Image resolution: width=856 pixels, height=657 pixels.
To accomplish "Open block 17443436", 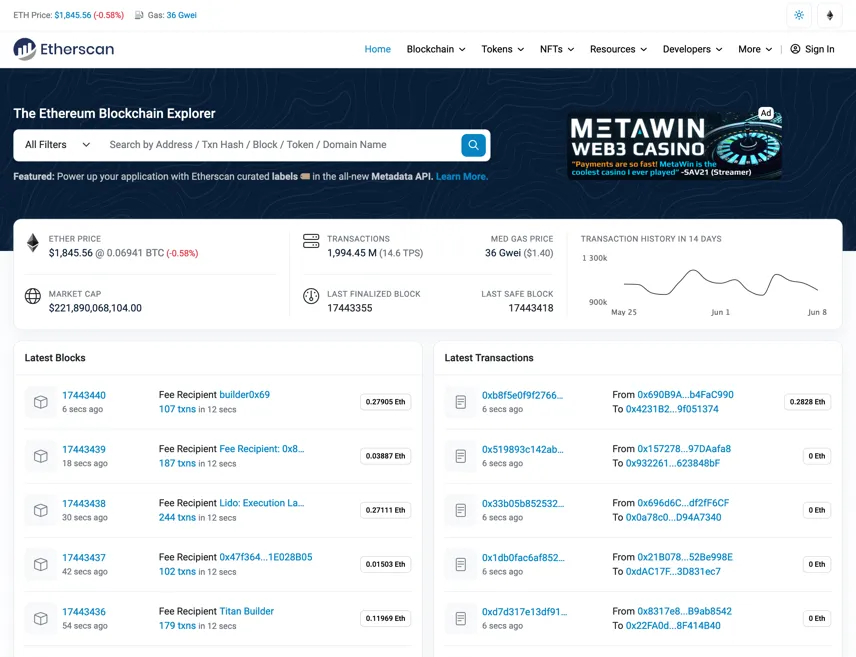I will (x=84, y=612).
